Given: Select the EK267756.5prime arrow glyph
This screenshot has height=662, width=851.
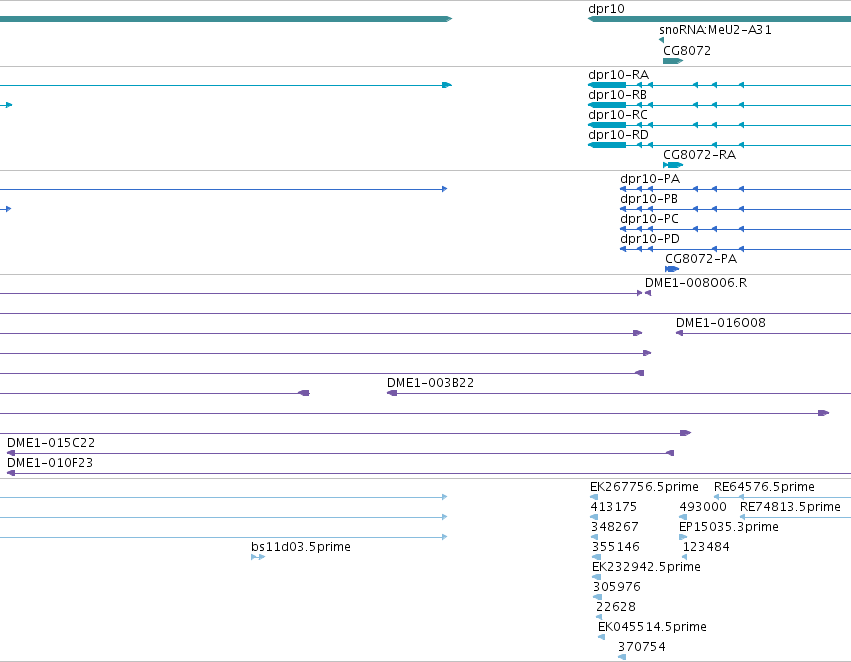Looking at the screenshot, I should click(x=594, y=497).
